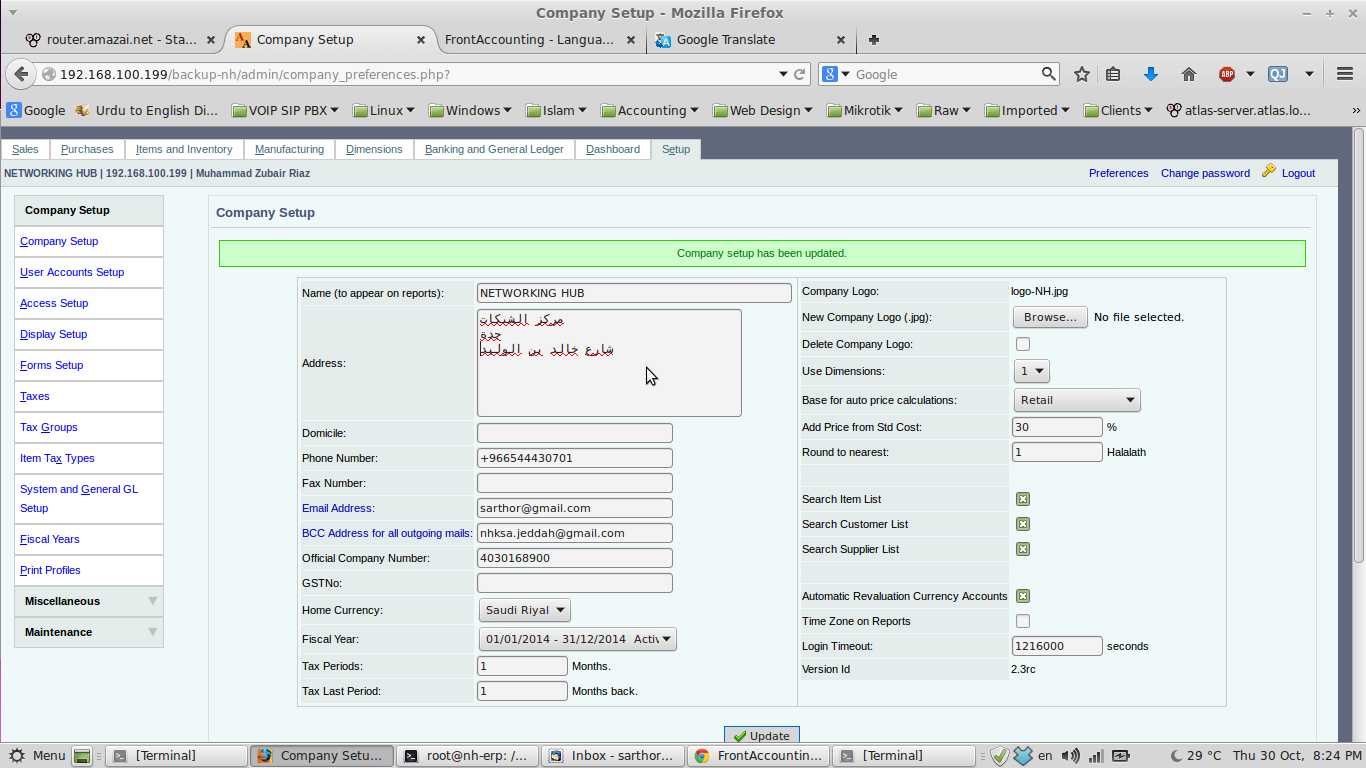The width and height of the screenshot is (1366, 768).
Task: Click the vertical page scrollbar
Action: pos(1358,345)
